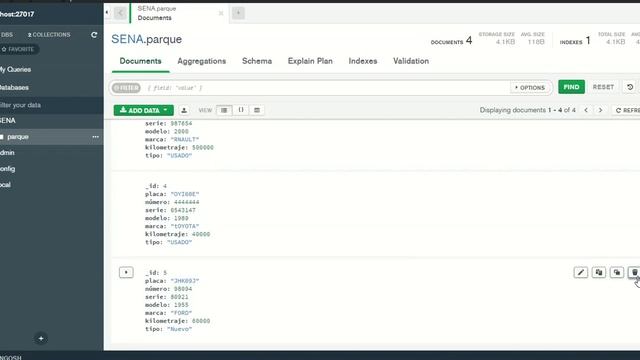Click the _id: 4 field
This screenshot has height=360, width=640.
coord(156,186)
